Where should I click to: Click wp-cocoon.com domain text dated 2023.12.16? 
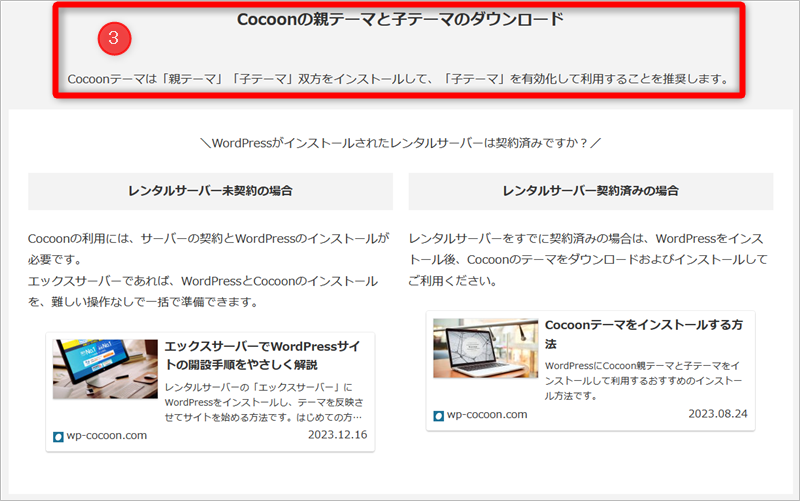coord(107,436)
